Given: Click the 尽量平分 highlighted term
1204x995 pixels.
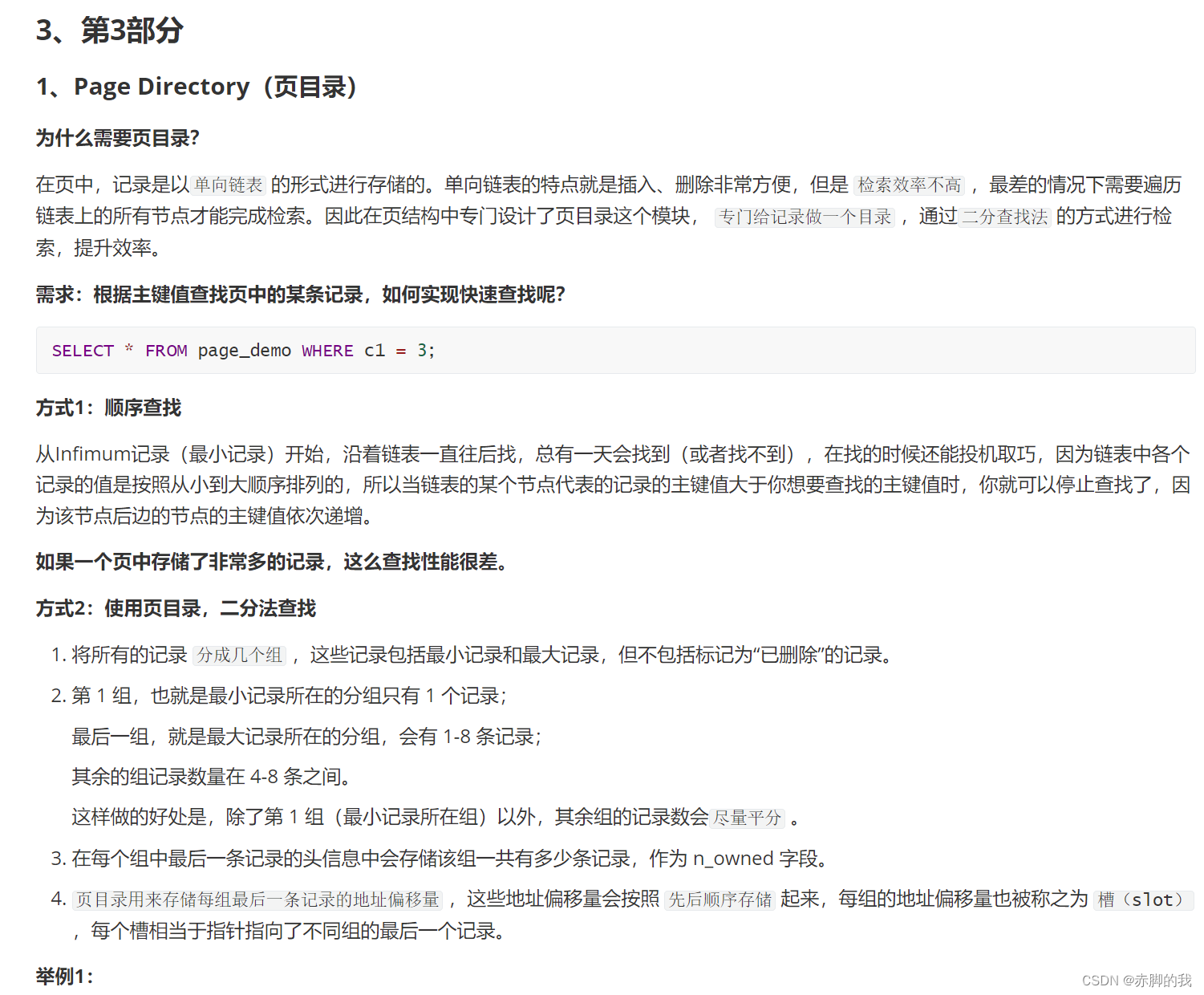Looking at the screenshot, I should coord(747,818).
